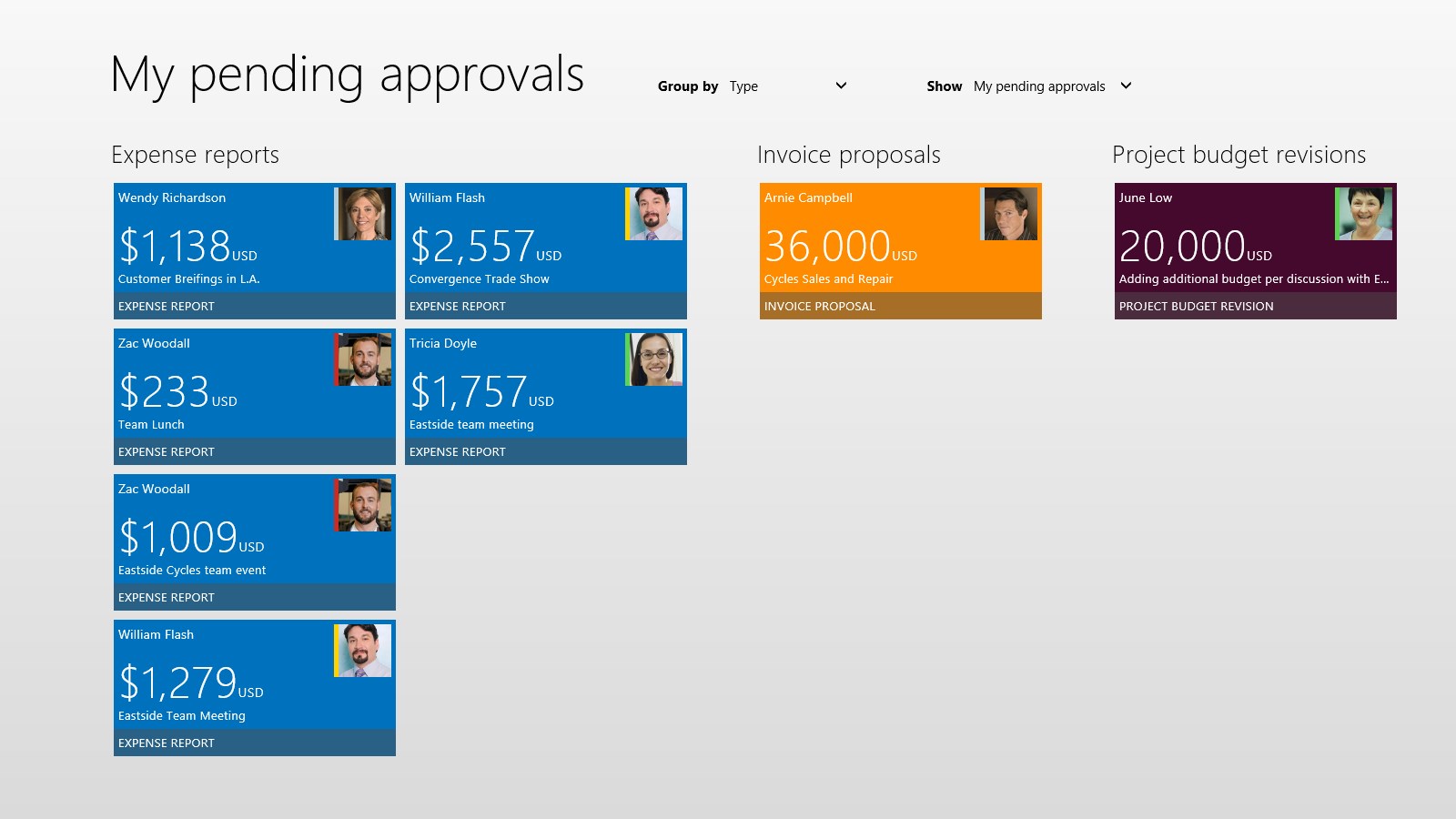Click the PROJECT BUDGET REVISION footer label
The image size is (1456, 819).
click(x=1196, y=307)
